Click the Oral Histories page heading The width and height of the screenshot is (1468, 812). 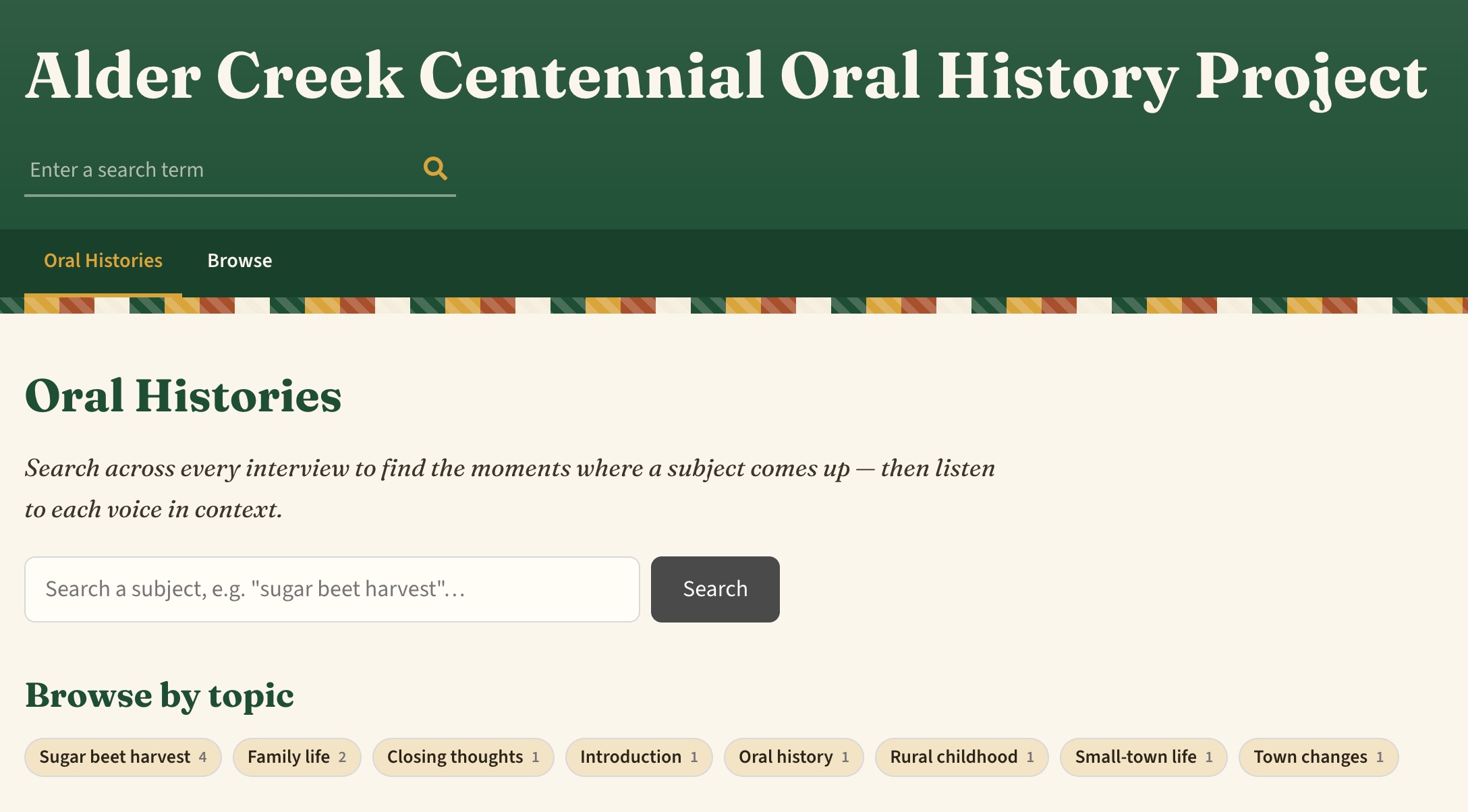tap(183, 396)
